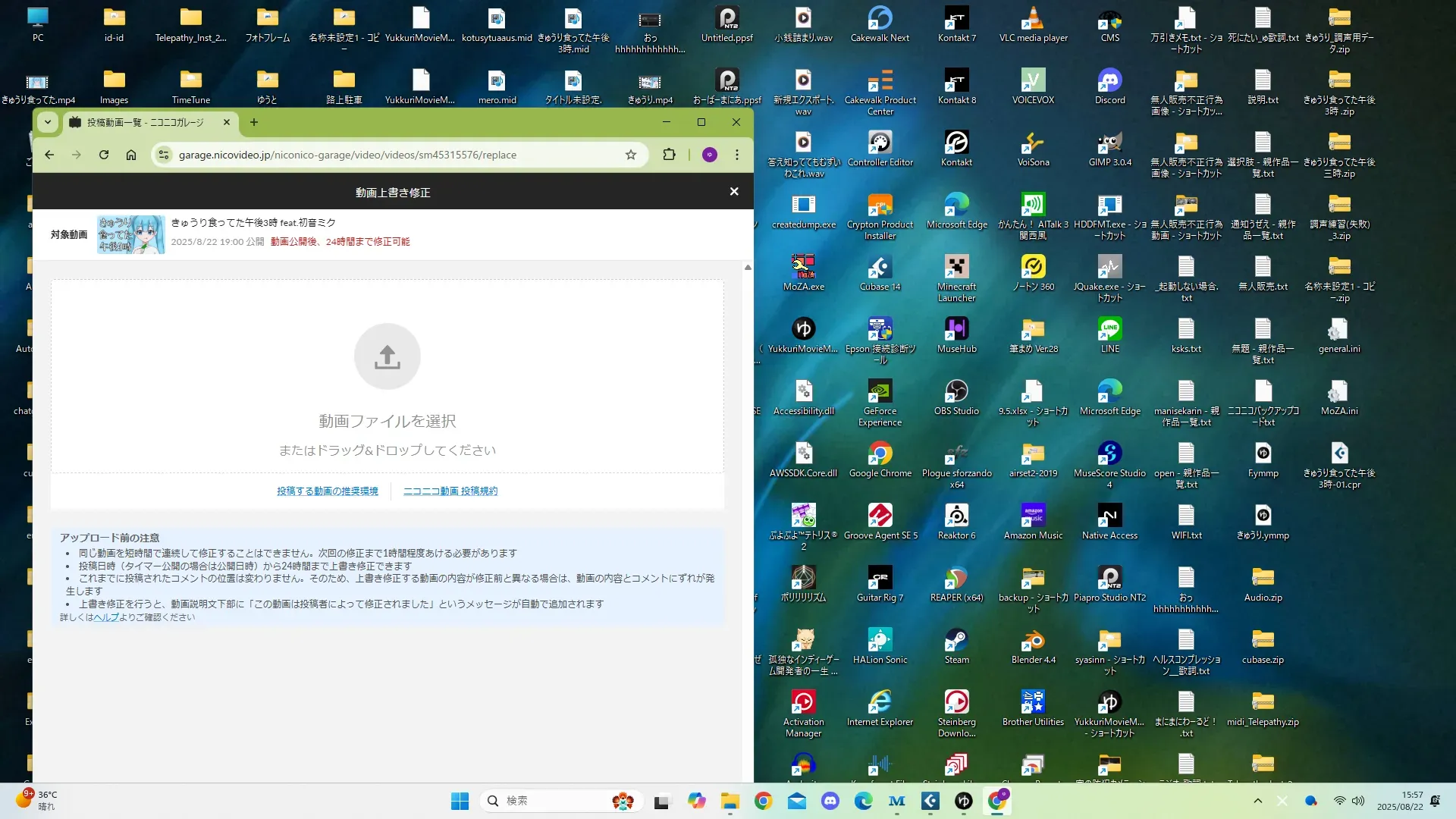Open a new browser tab
Viewport: 1456px width, 819px height.
(x=254, y=122)
